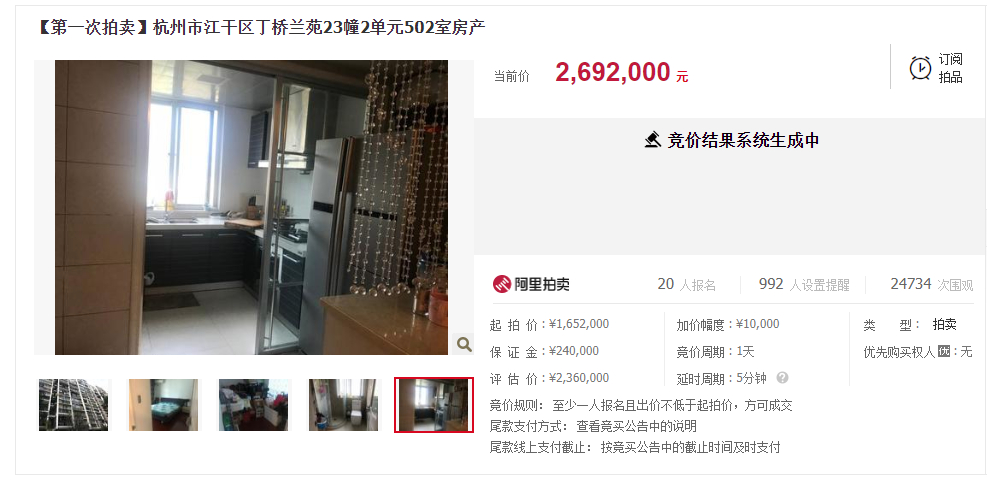
Task: Open the auction title link
Action: 260,28
